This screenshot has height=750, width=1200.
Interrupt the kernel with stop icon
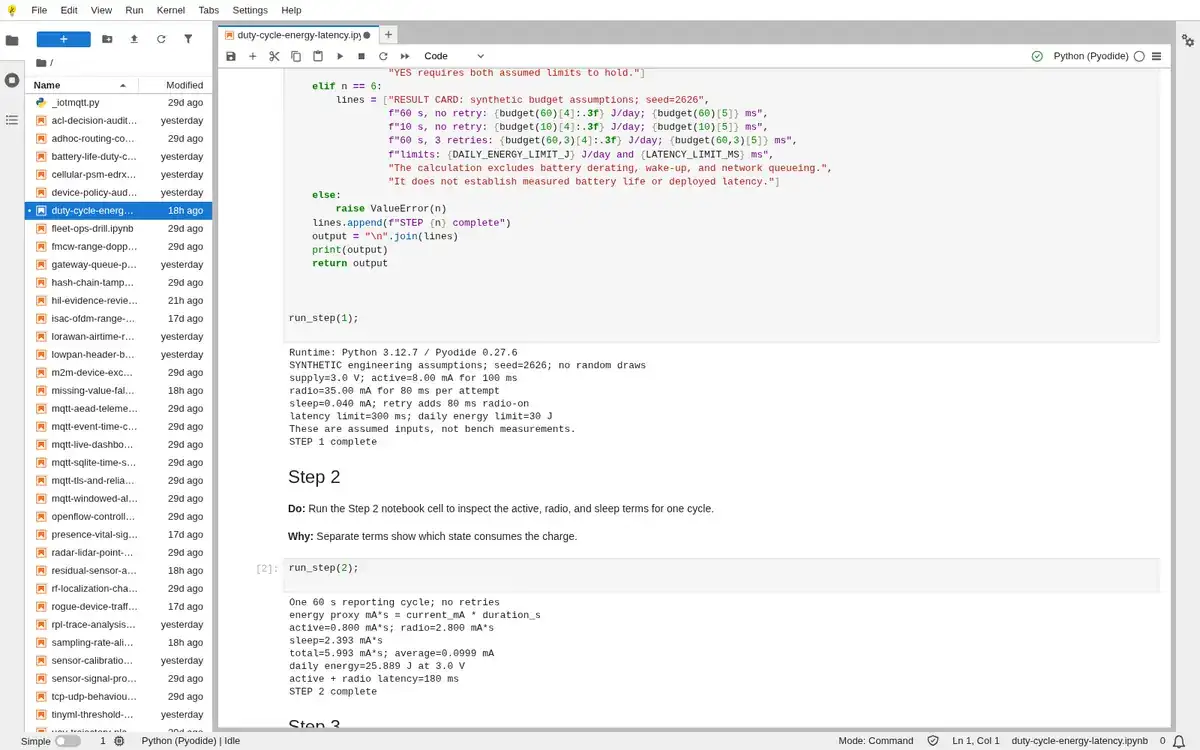(361, 56)
